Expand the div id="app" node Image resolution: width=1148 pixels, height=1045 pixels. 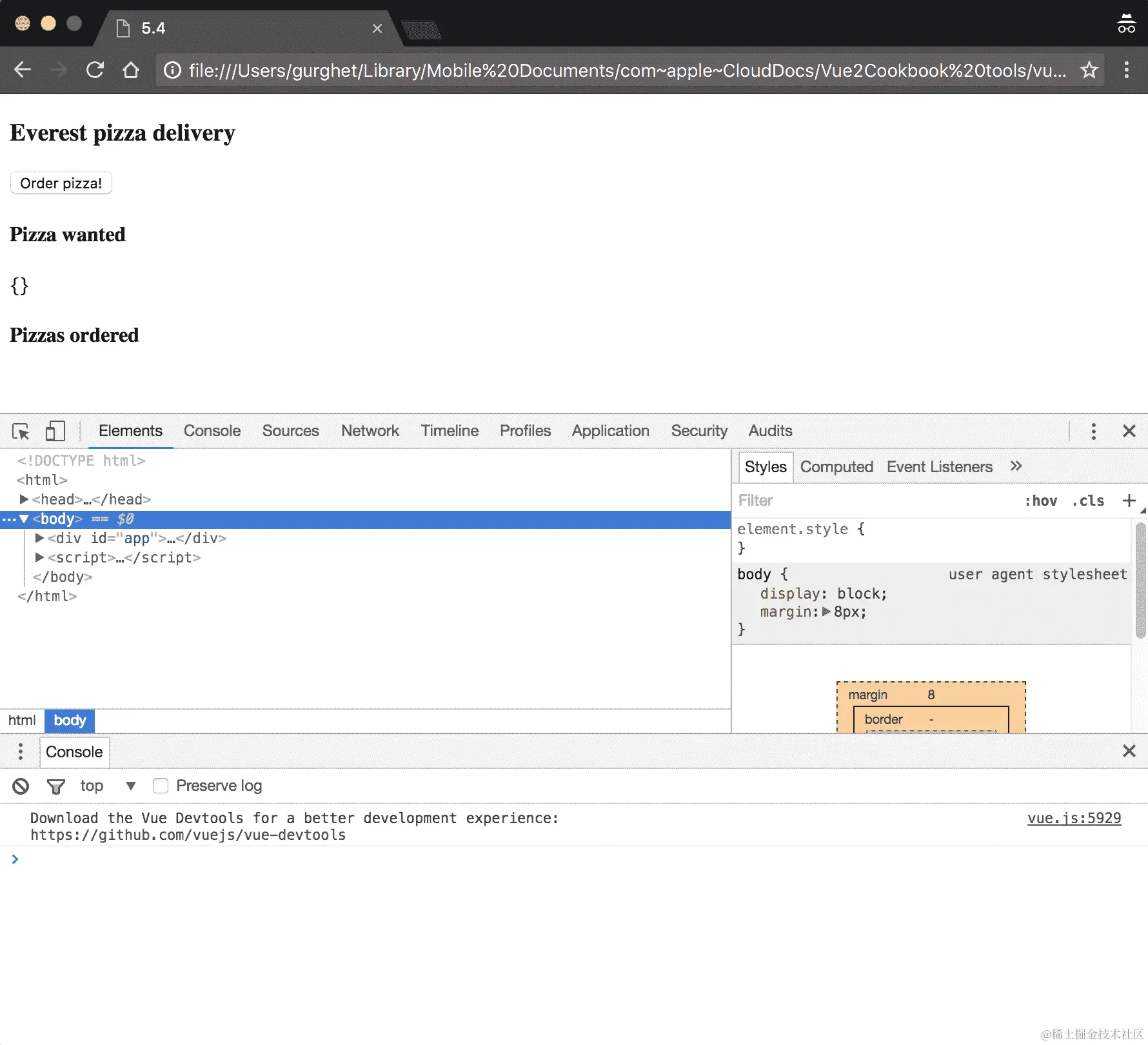coord(39,538)
